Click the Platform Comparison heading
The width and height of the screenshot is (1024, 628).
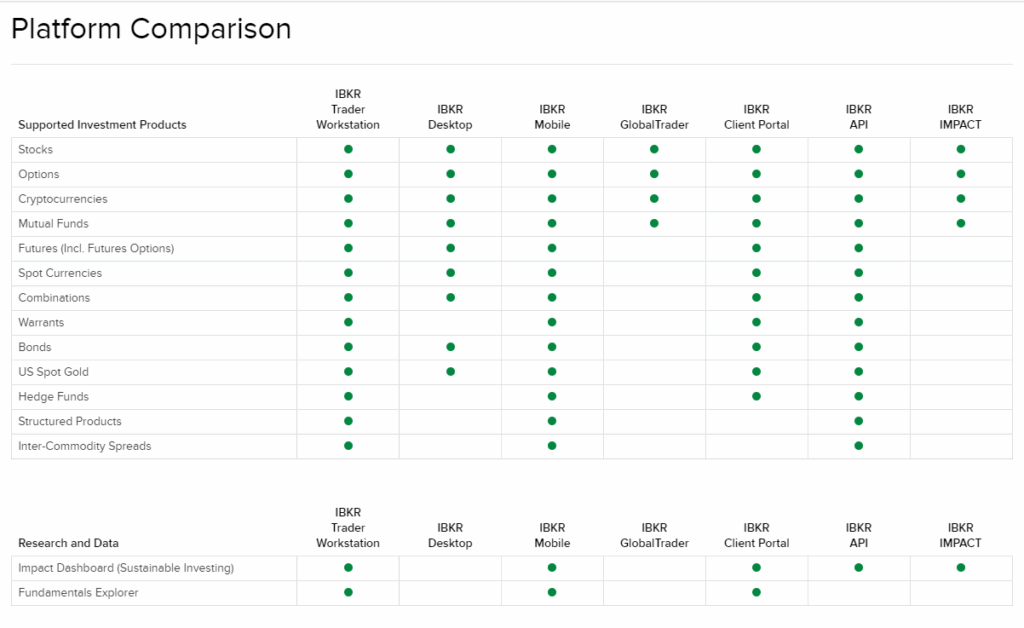(151, 29)
